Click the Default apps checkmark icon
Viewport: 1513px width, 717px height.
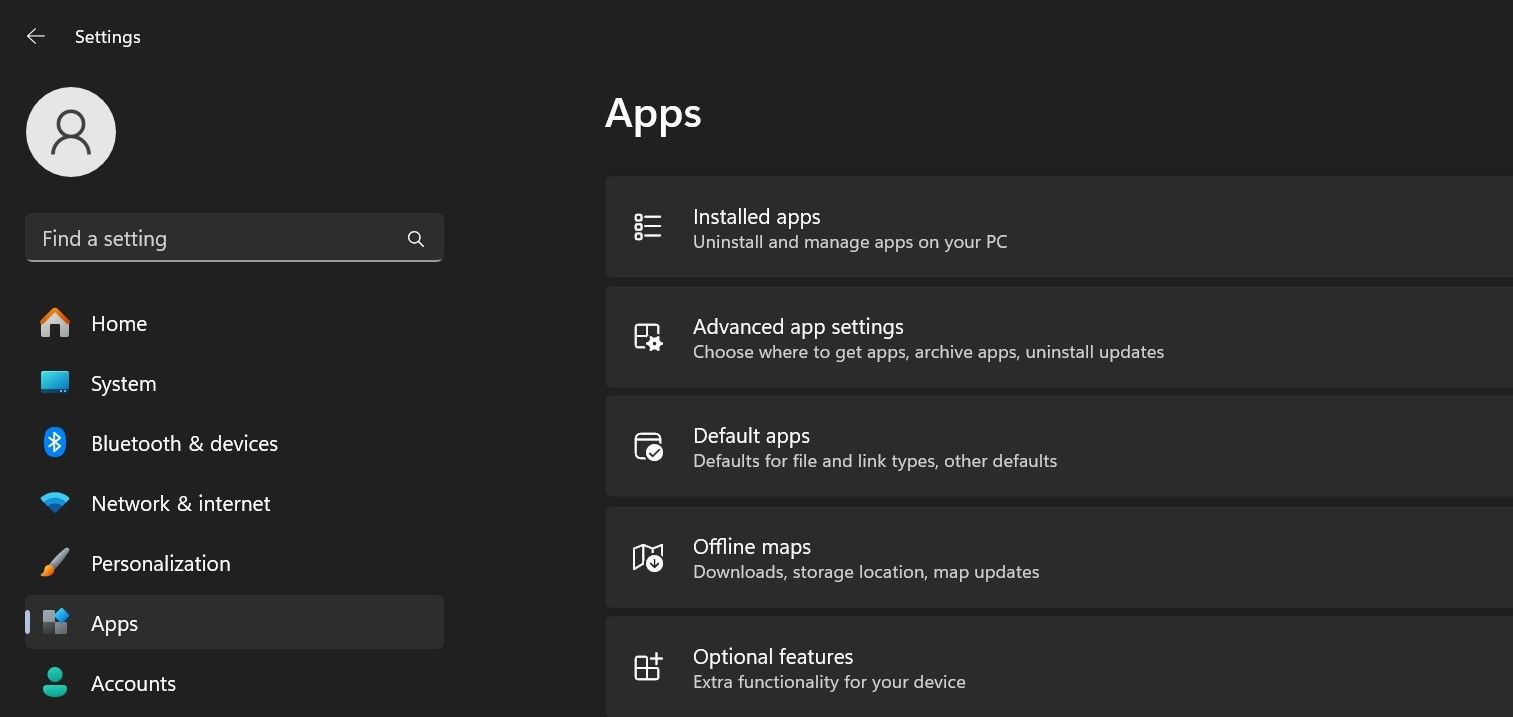647,446
